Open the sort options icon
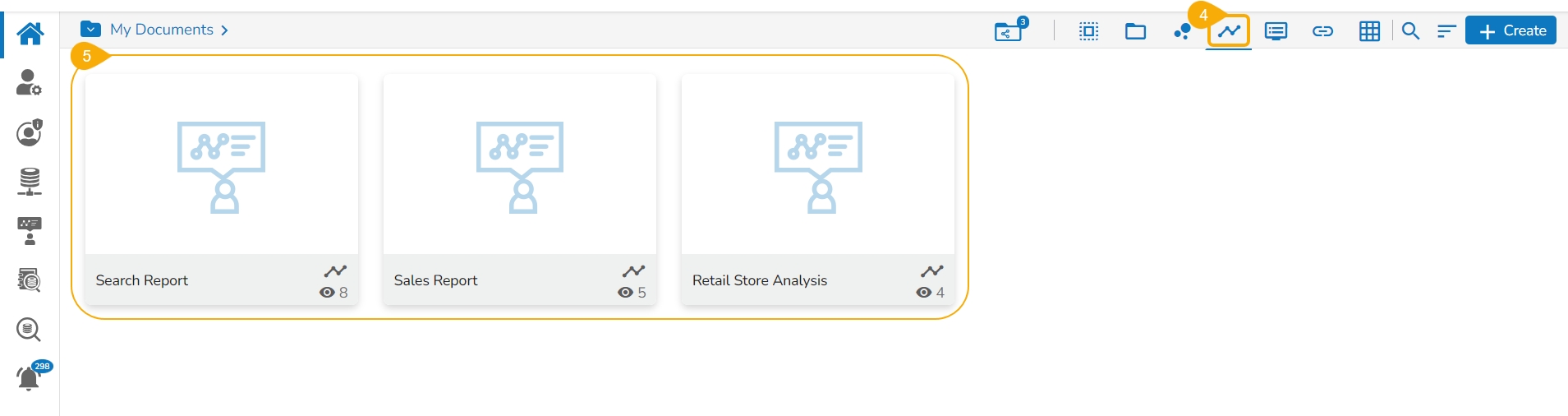The image size is (1568, 416). click(x=1446, y=31)
